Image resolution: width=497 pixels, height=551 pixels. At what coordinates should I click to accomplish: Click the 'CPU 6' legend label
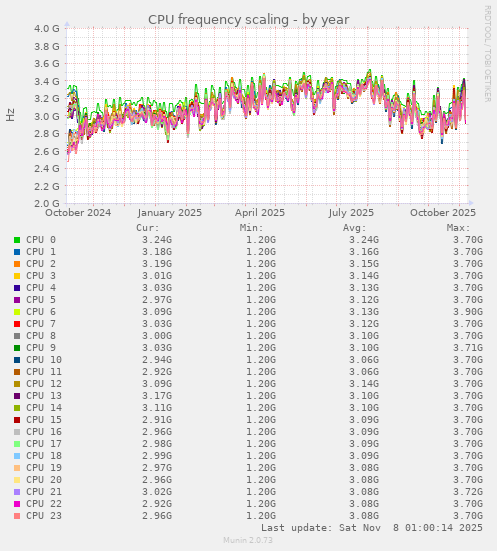click(x=41, y=312)
